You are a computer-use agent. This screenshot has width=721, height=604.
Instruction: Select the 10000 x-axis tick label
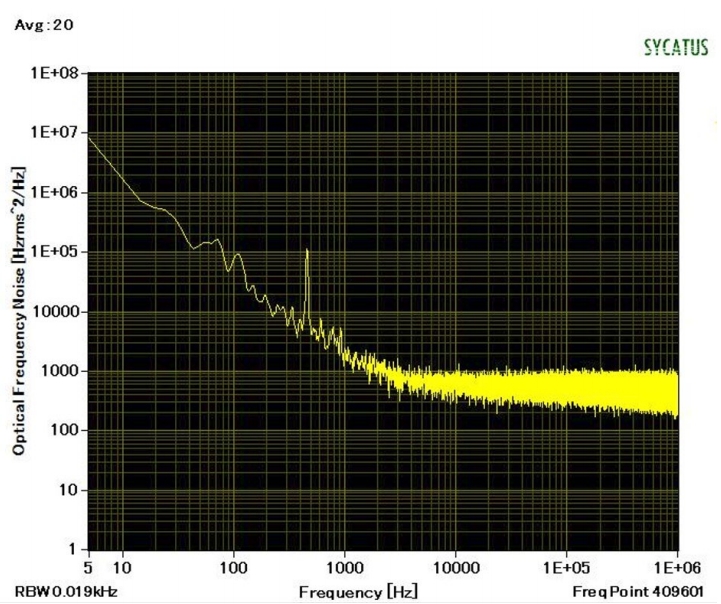click(x=455, y=565)
